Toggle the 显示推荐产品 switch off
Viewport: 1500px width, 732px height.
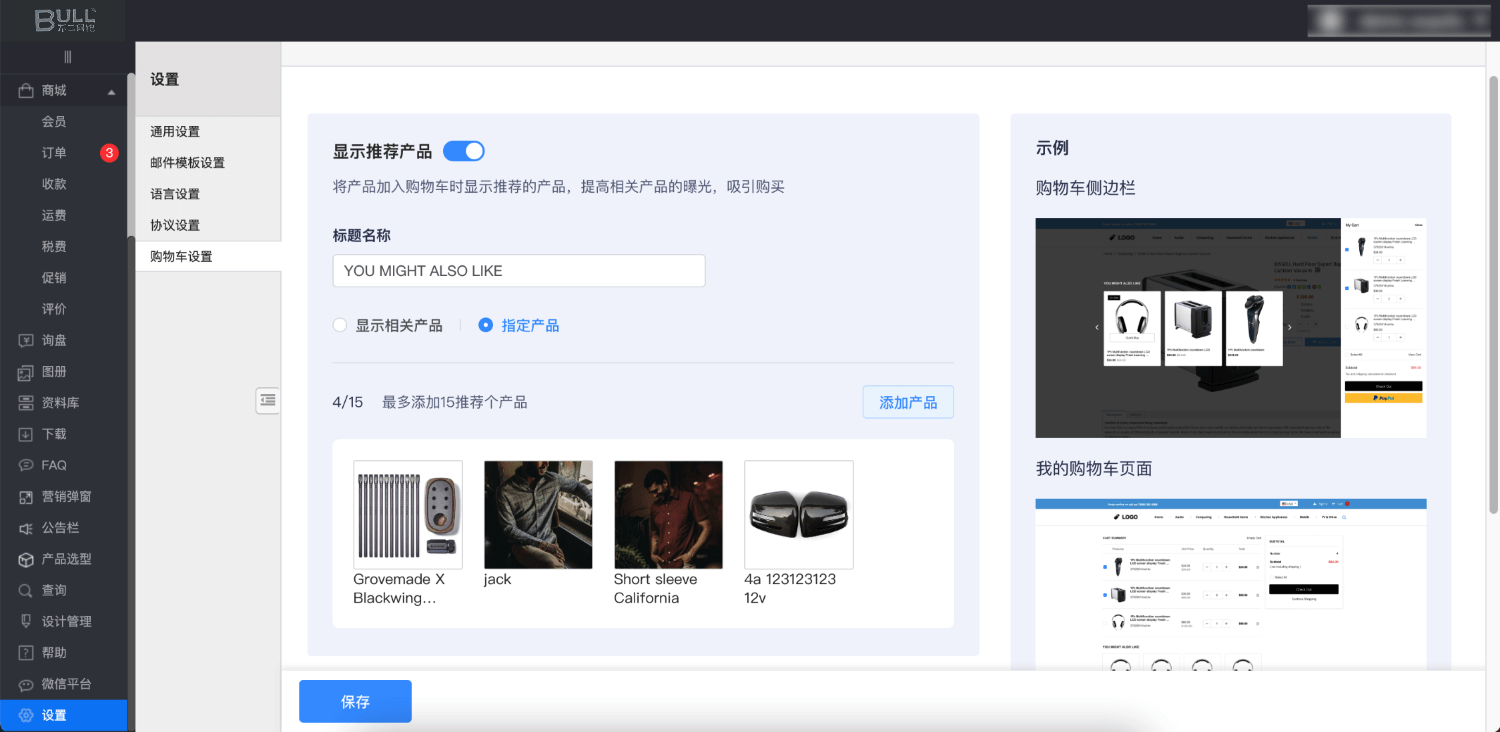(463, 151)
